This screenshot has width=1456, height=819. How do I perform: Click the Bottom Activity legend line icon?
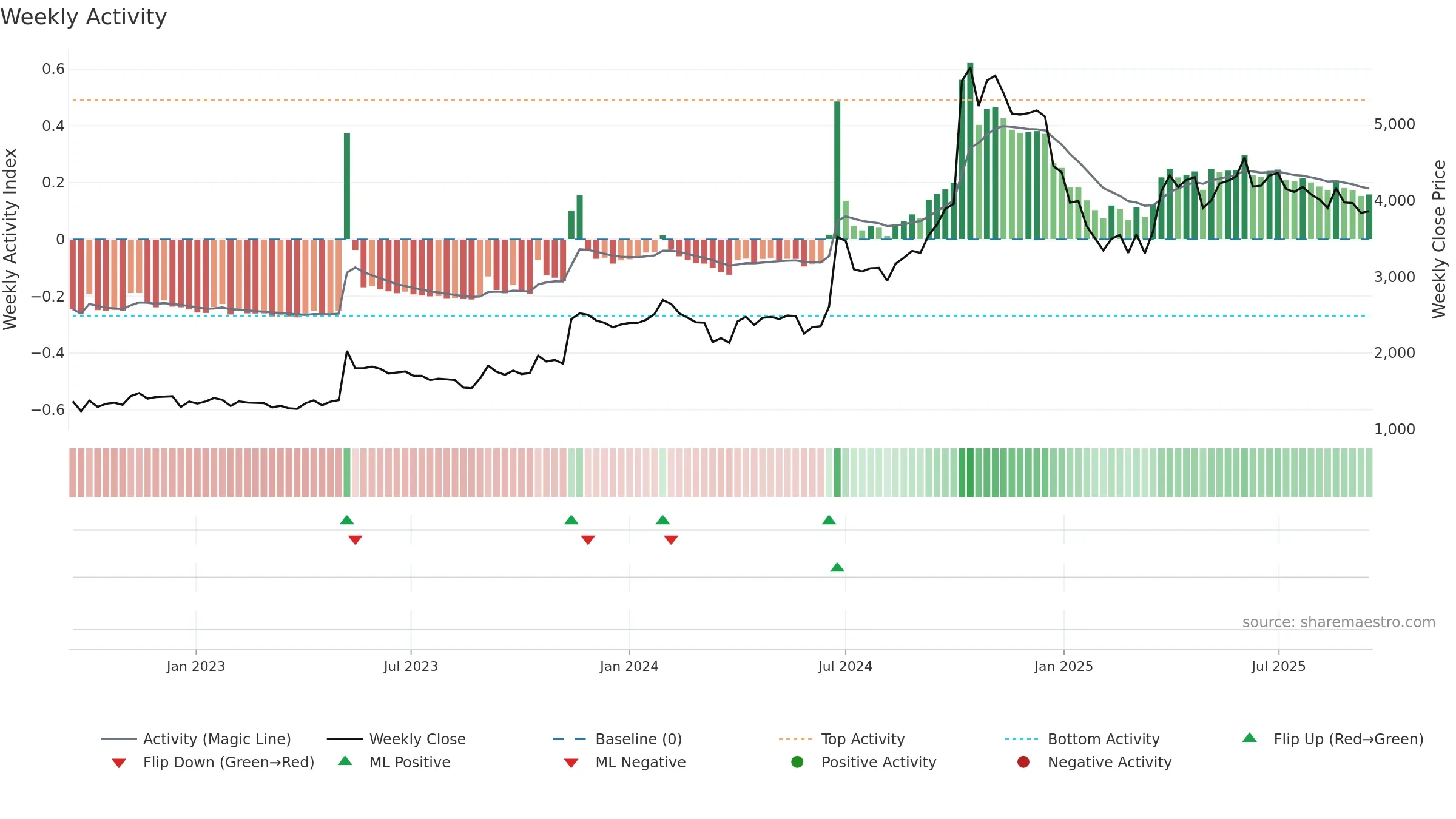point(1022,739)
